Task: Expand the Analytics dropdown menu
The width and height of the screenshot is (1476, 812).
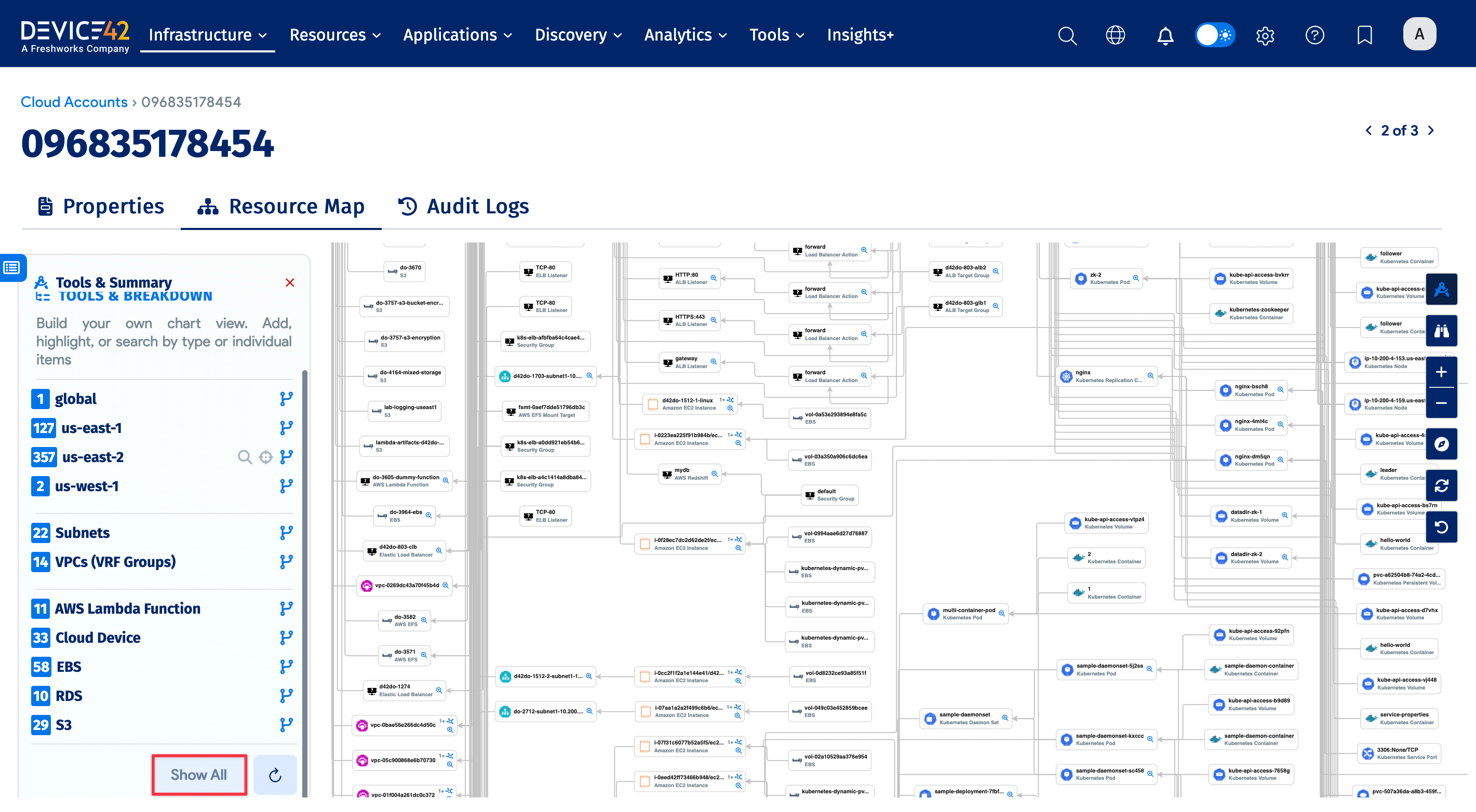Action: [x=686, y=35]
